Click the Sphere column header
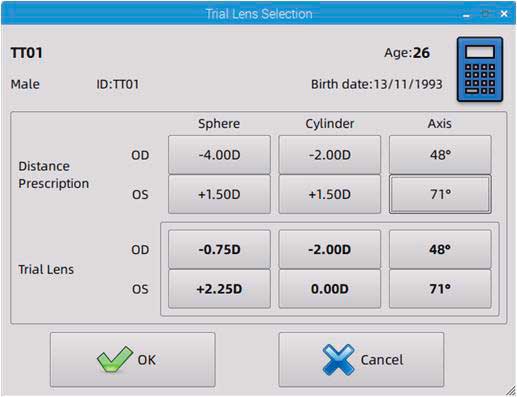Image resolution: width=517 pixels, height=397 pixels. 219,124
